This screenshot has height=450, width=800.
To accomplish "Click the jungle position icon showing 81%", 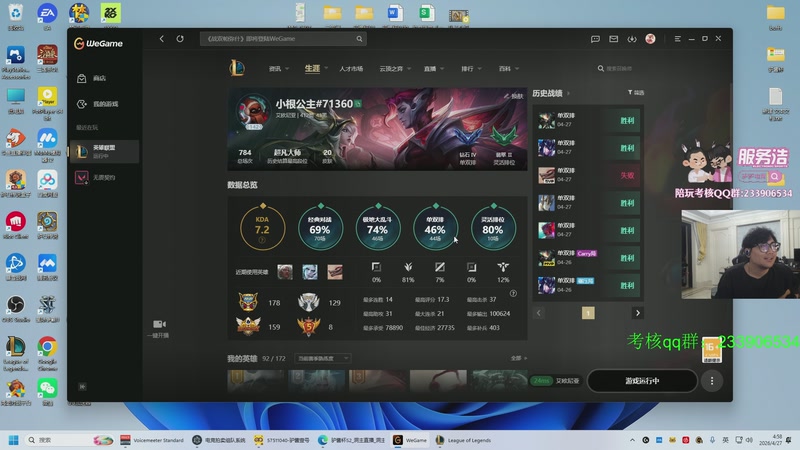I will (408, 267).
